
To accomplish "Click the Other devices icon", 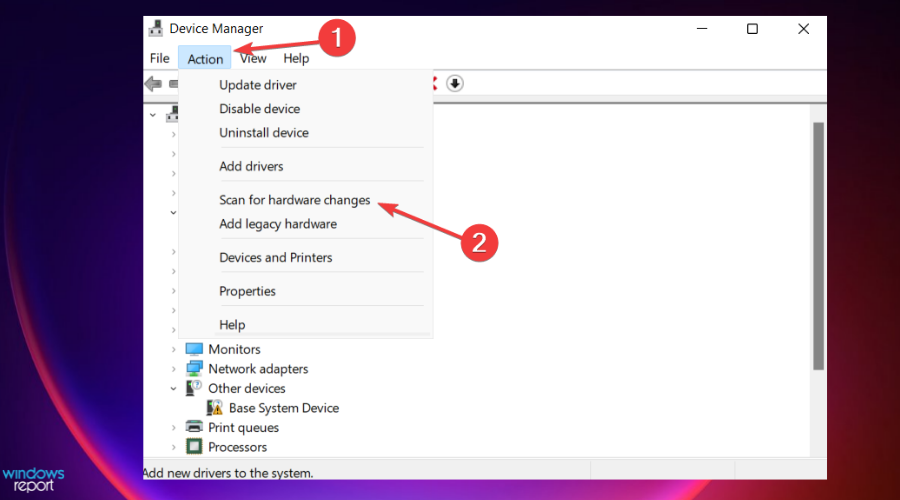I will [194, 388].
